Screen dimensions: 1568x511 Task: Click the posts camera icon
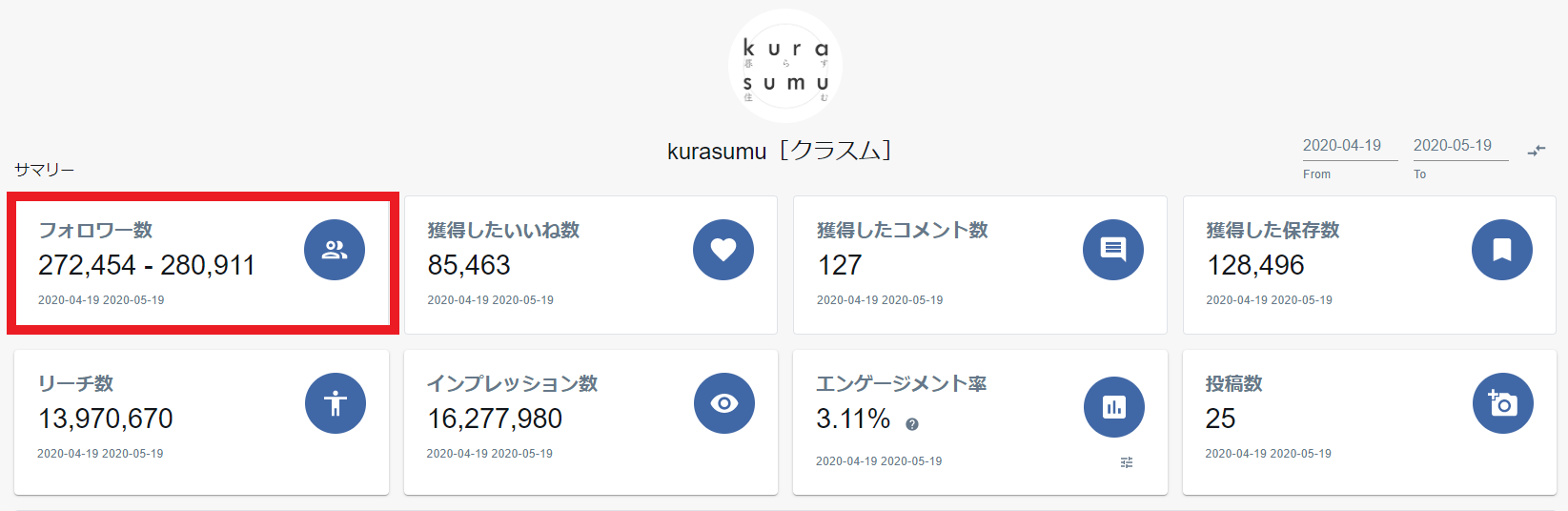[1503, 403]
